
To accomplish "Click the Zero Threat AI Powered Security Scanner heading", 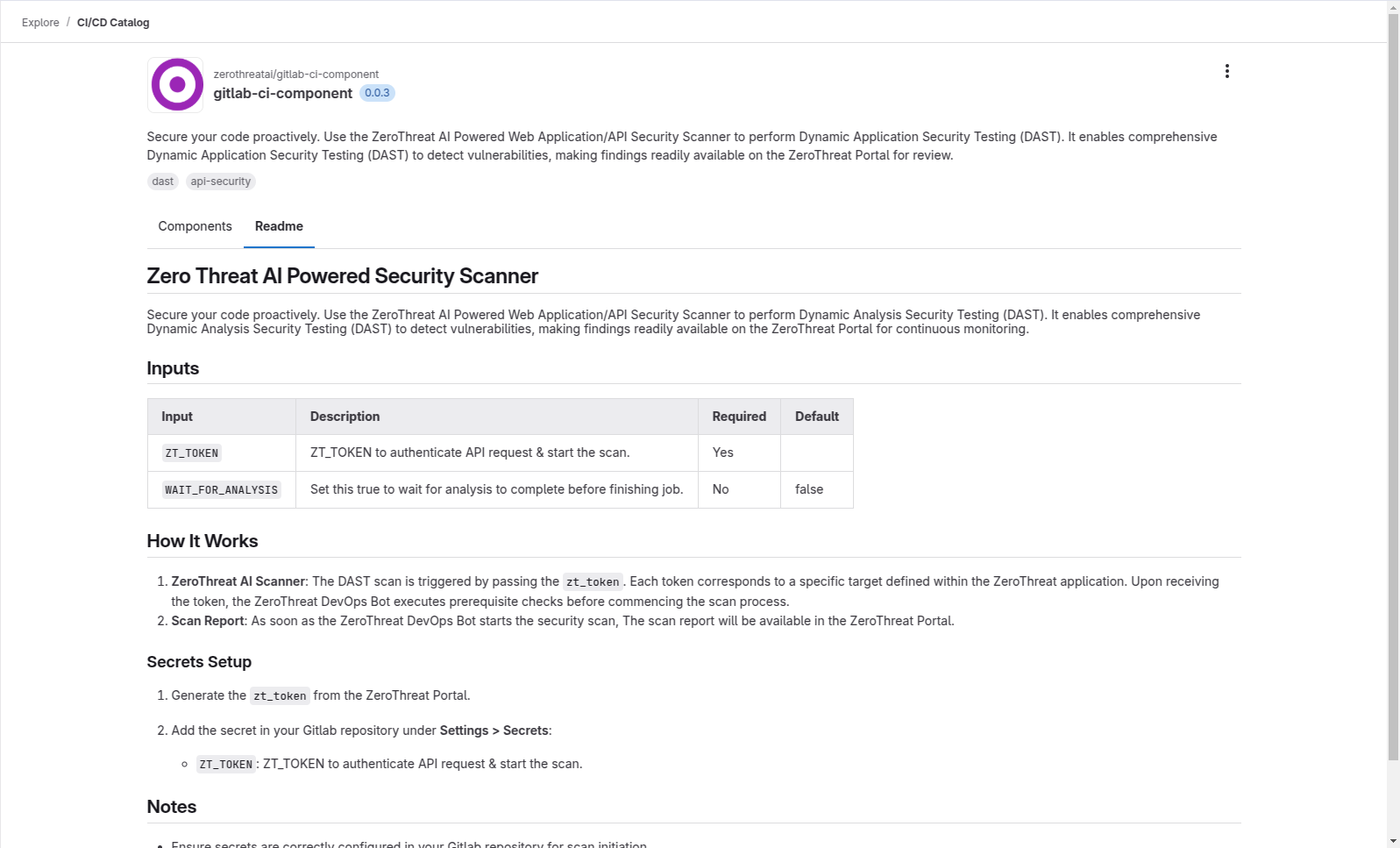I will [x=342, y=276].
